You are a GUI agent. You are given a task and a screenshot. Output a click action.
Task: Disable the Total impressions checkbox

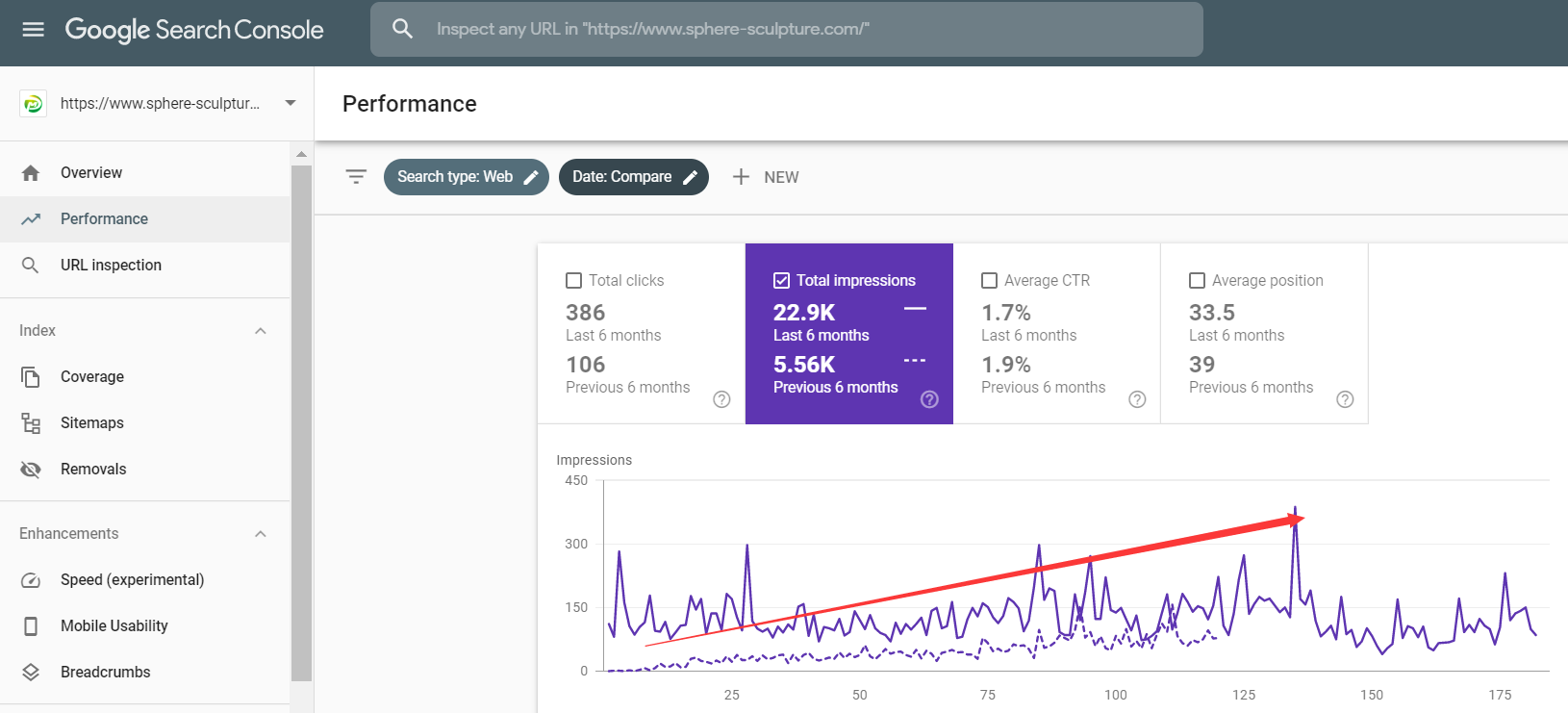click(782, 281)
